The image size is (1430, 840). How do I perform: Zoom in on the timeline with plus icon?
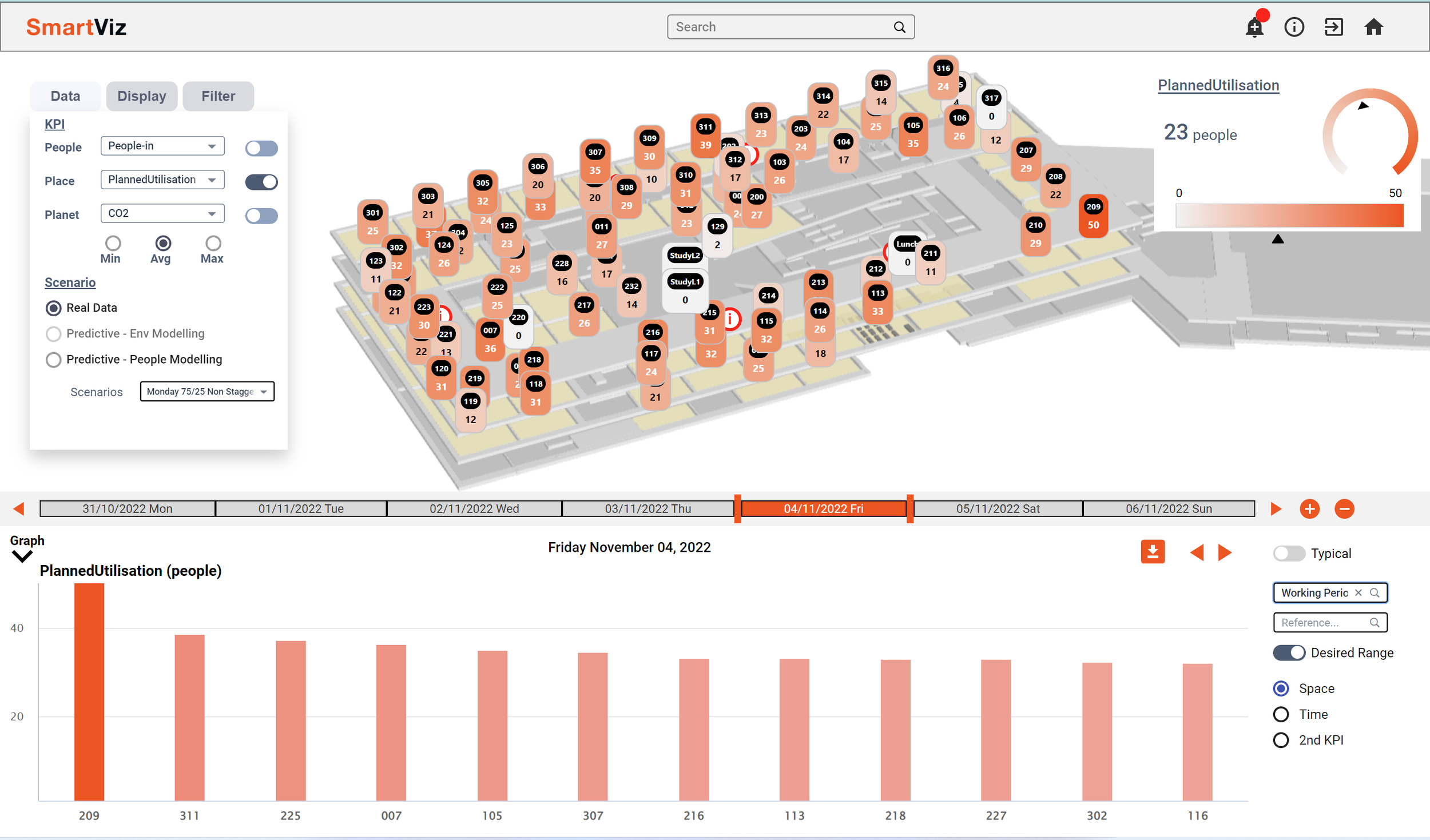(x=1310, y=508)
